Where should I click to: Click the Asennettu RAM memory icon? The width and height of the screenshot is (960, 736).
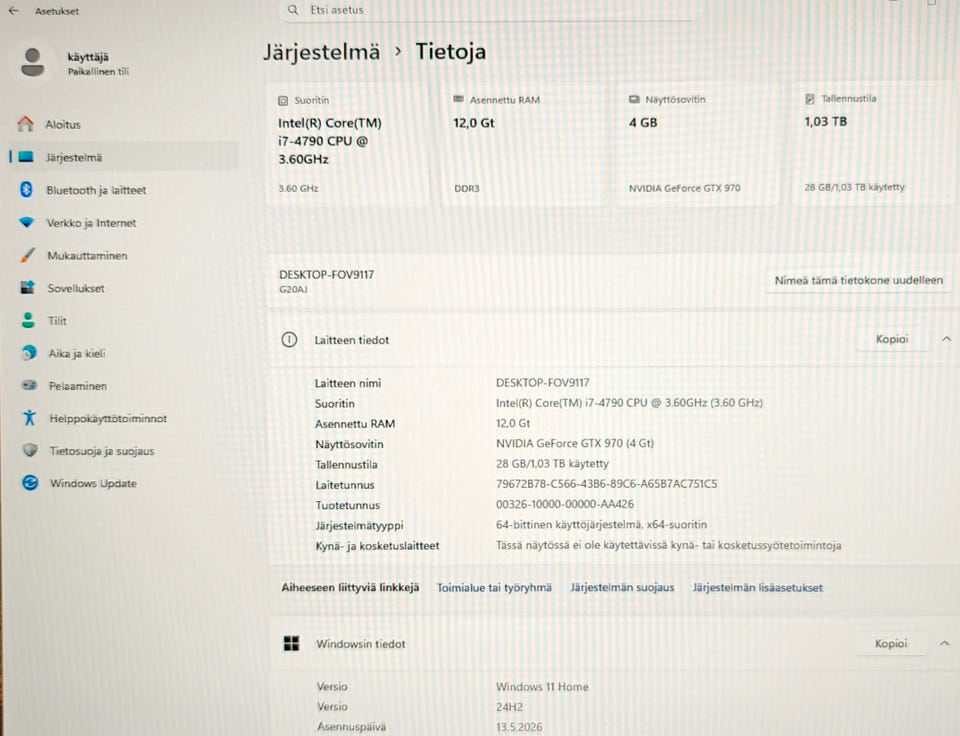[x=458, y=99]
